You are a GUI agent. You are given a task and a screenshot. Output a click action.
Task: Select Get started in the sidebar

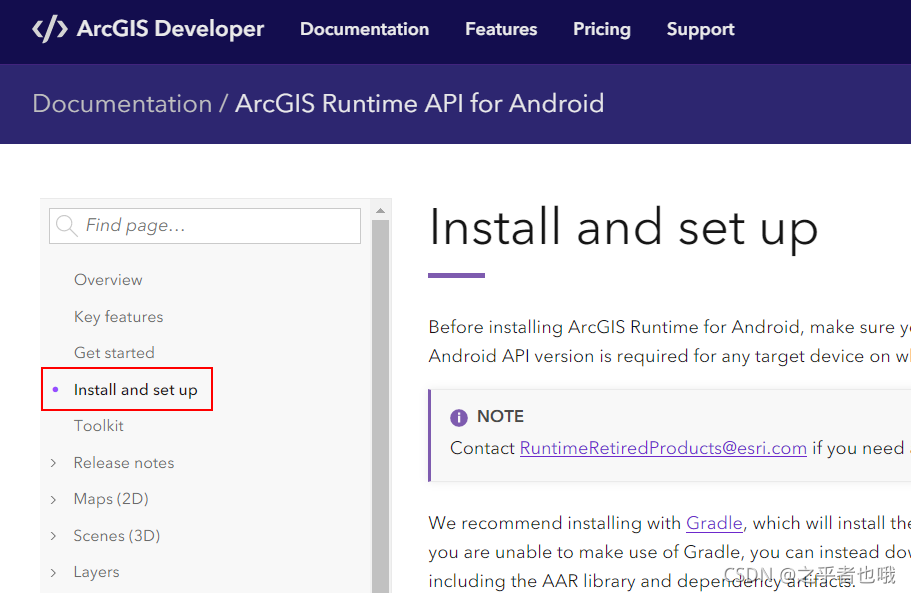click(114, 353)
